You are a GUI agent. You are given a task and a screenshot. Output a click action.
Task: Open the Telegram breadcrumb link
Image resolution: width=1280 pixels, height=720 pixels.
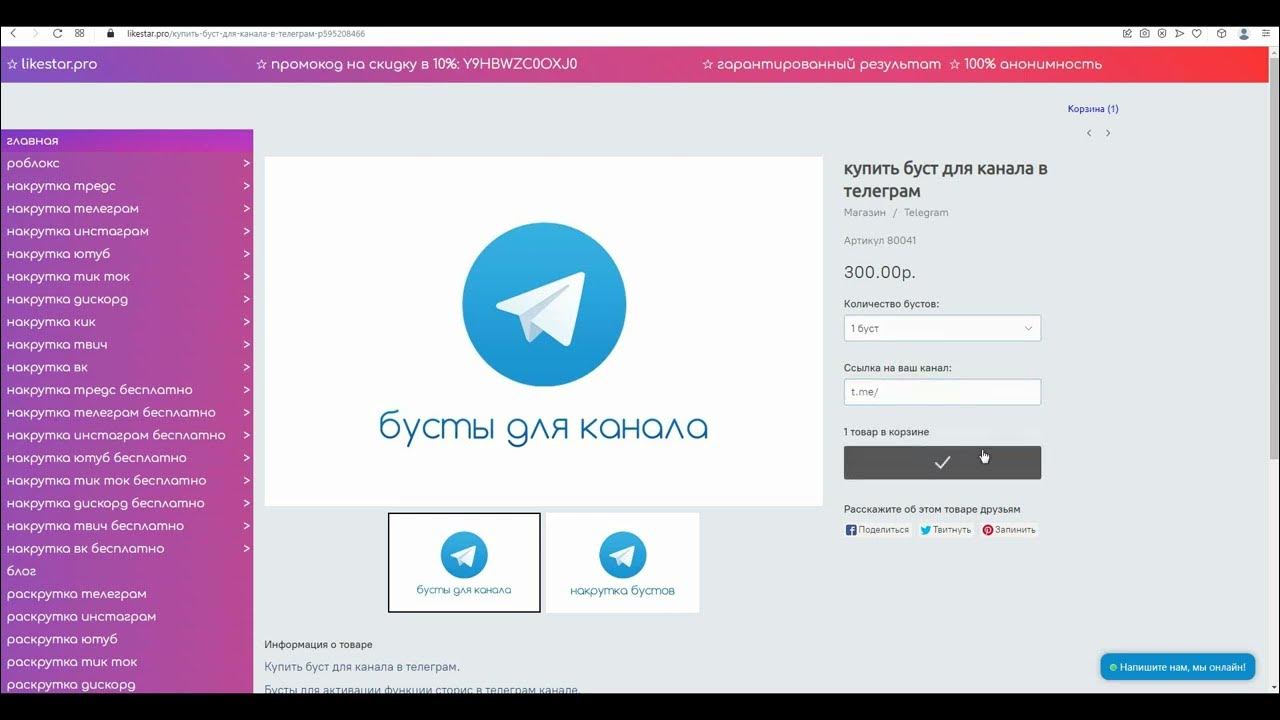coord(926,212)
